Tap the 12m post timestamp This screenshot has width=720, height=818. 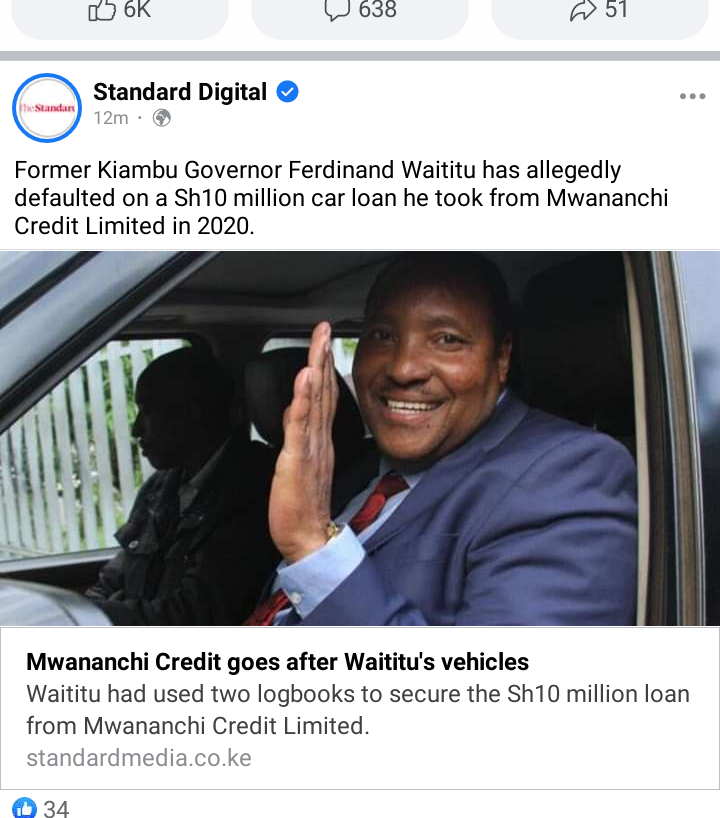click(x=111, y=118)
